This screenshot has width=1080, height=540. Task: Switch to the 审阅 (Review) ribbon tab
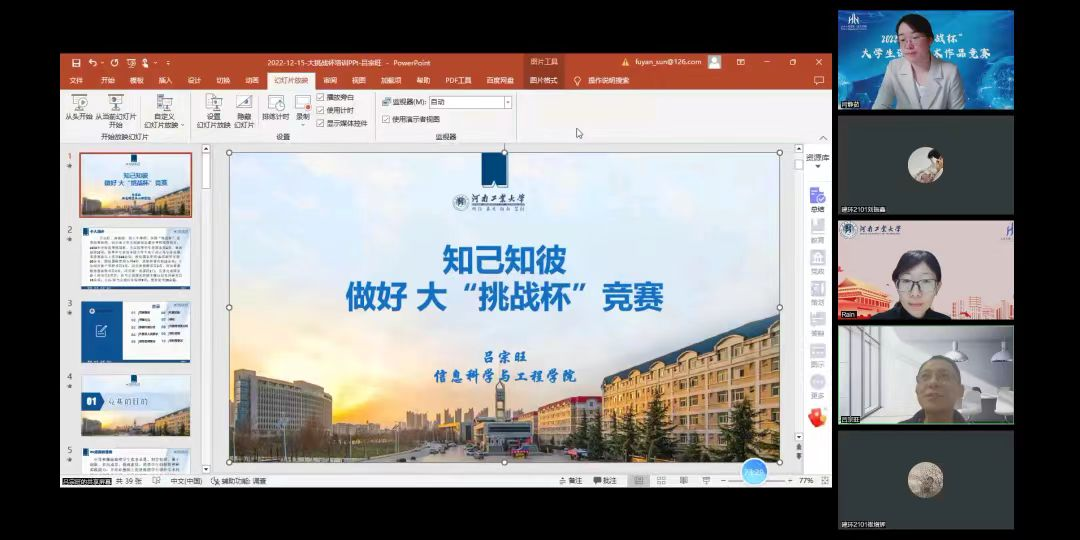[330, 80]
